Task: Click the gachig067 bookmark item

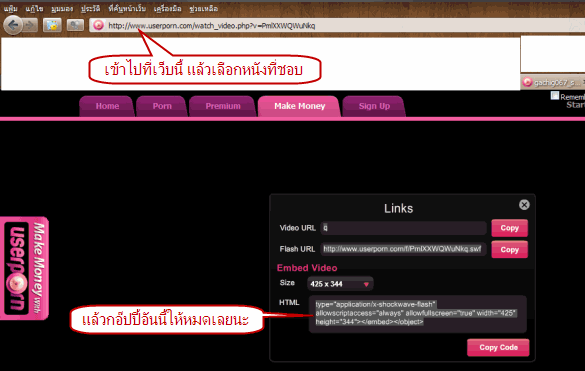Action: tap(553, 82)
